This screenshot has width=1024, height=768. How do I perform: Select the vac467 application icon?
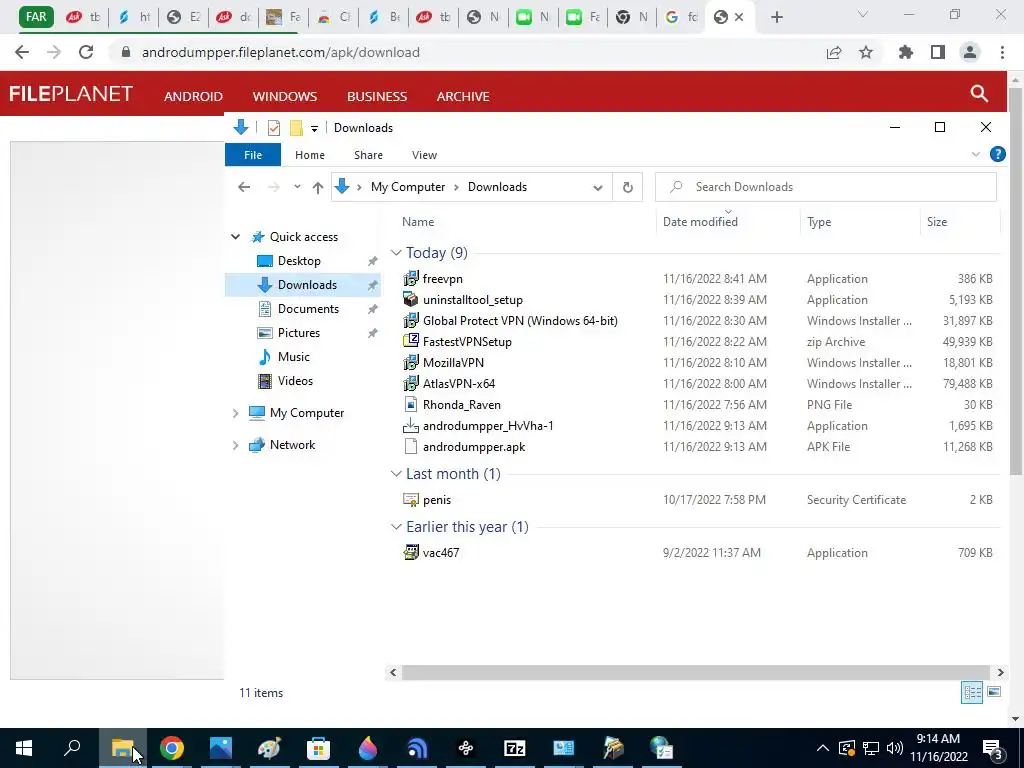tap(411, 552)
